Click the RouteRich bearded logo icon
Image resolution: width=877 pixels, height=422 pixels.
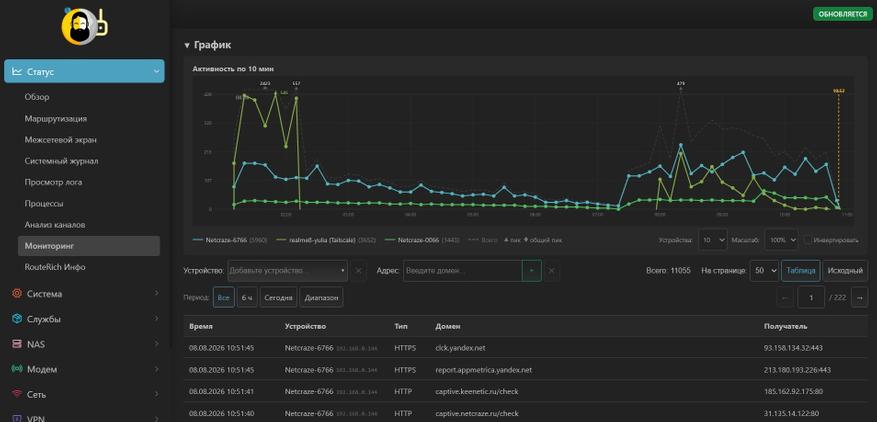84,26
